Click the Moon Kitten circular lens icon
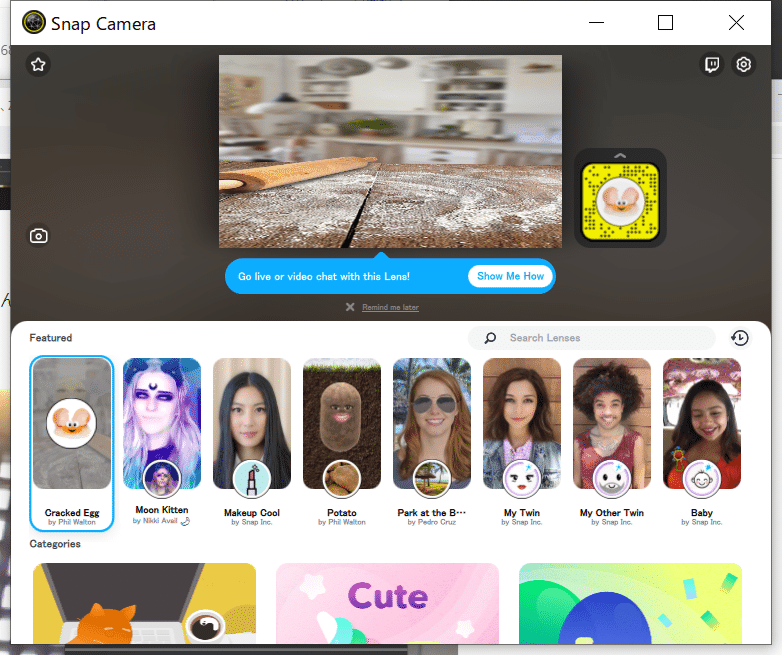 click(162, 479)
